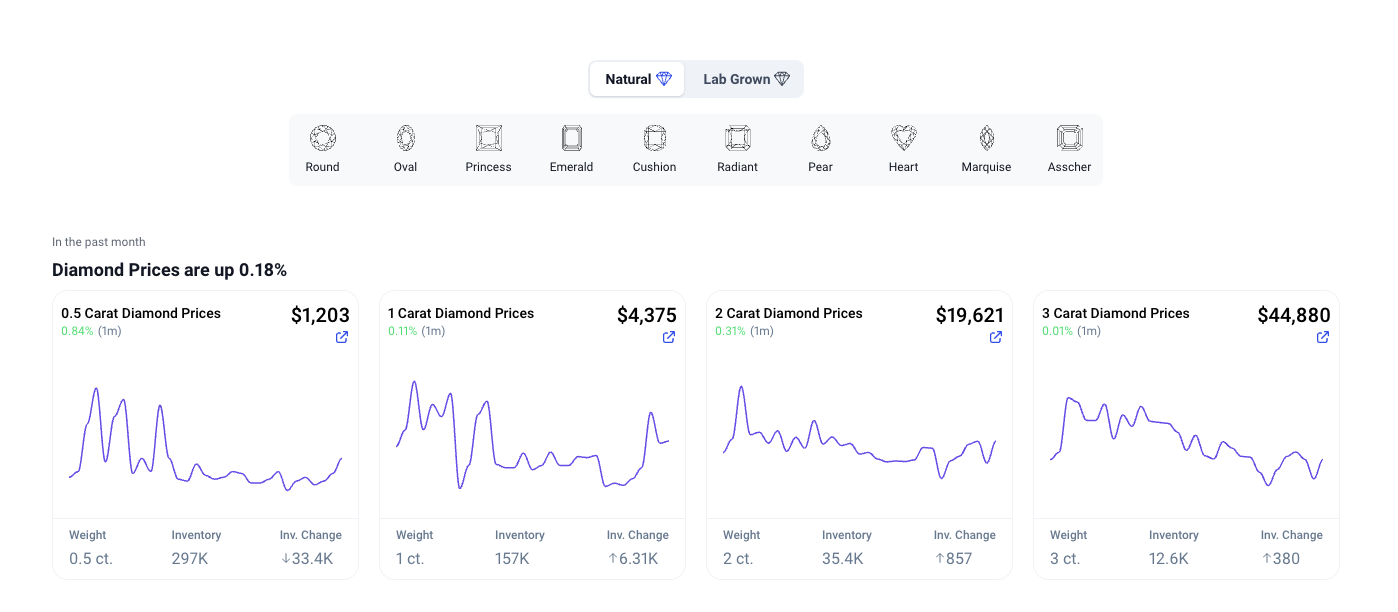Pick the Cushion cut shape icon

point(655,138)
